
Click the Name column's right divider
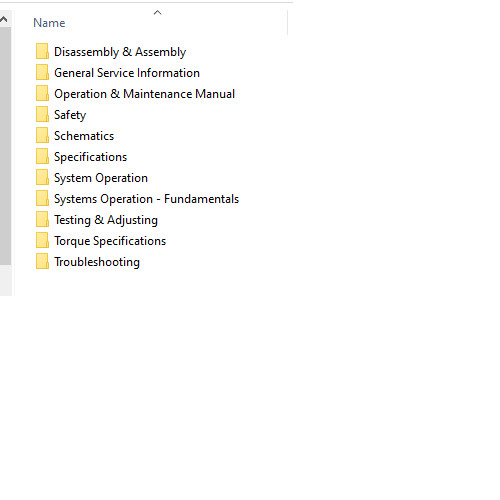(x=287, y=22)
